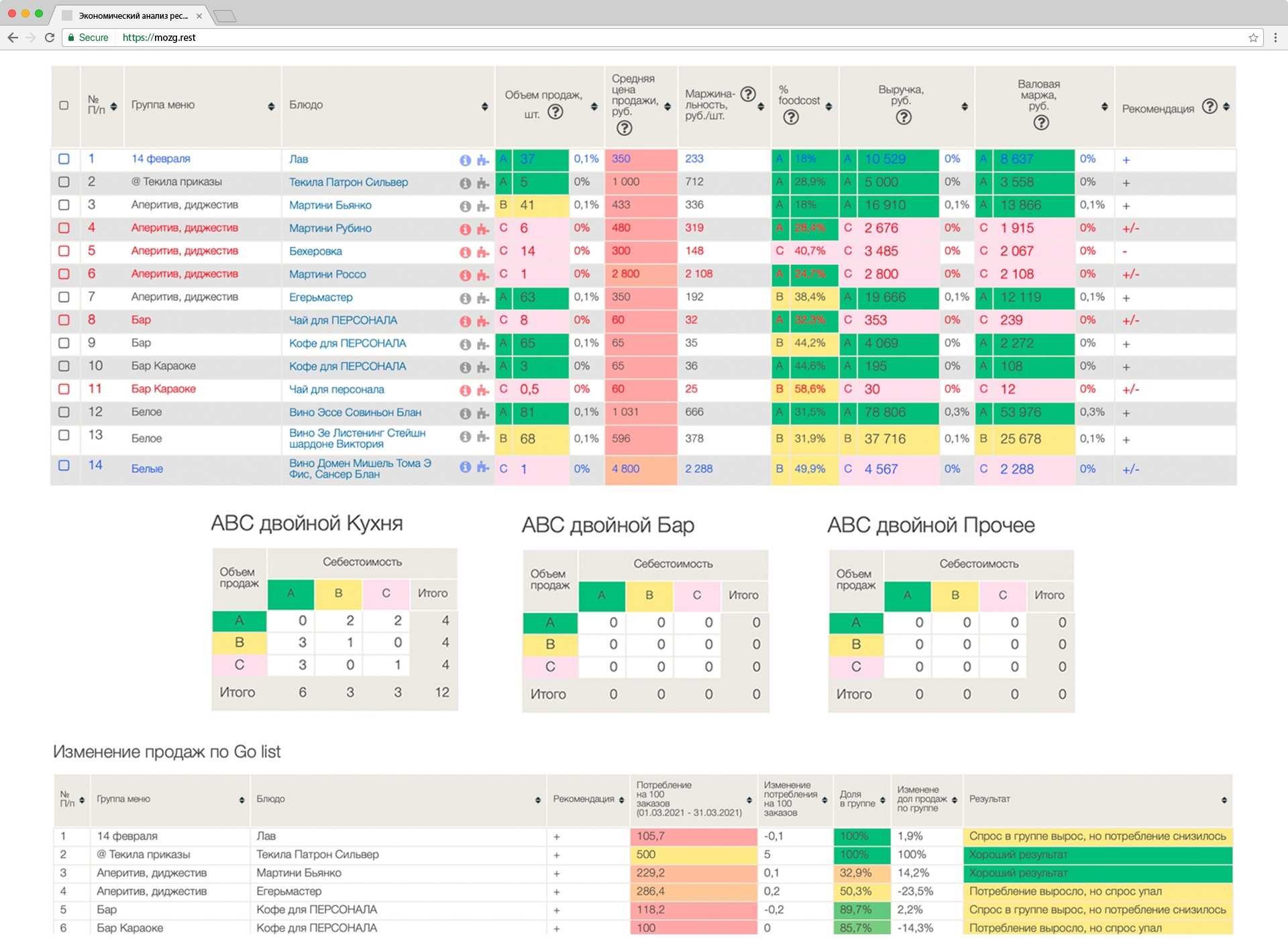1288x939 pixels.
Task: Click red info icon for Бехеровка row
Action: pyautogui.click(x=465, y=252)
